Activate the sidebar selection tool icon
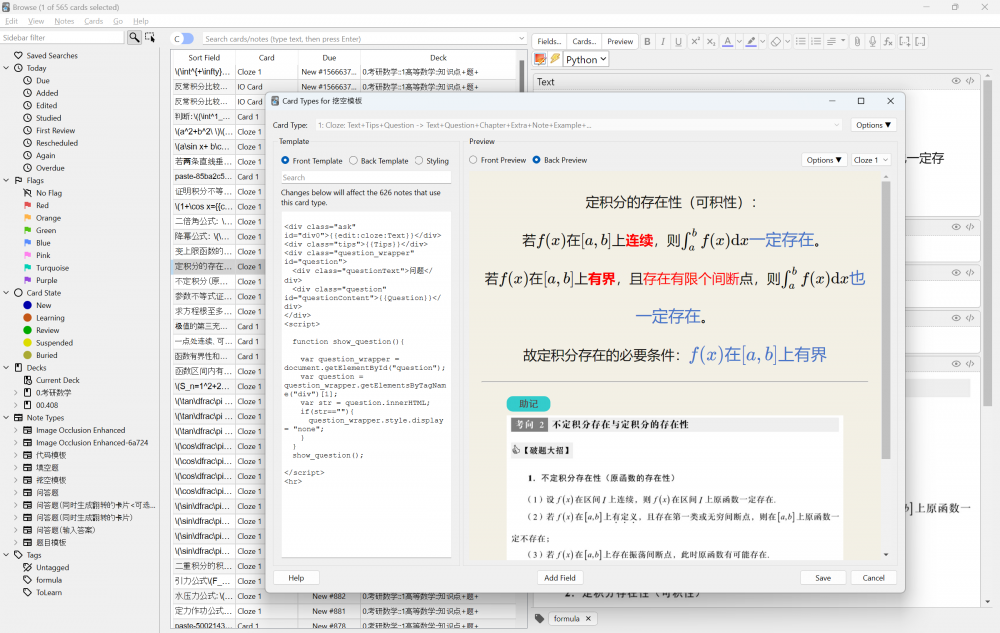Screen dimensions: 1000x633 coord(150,38)
